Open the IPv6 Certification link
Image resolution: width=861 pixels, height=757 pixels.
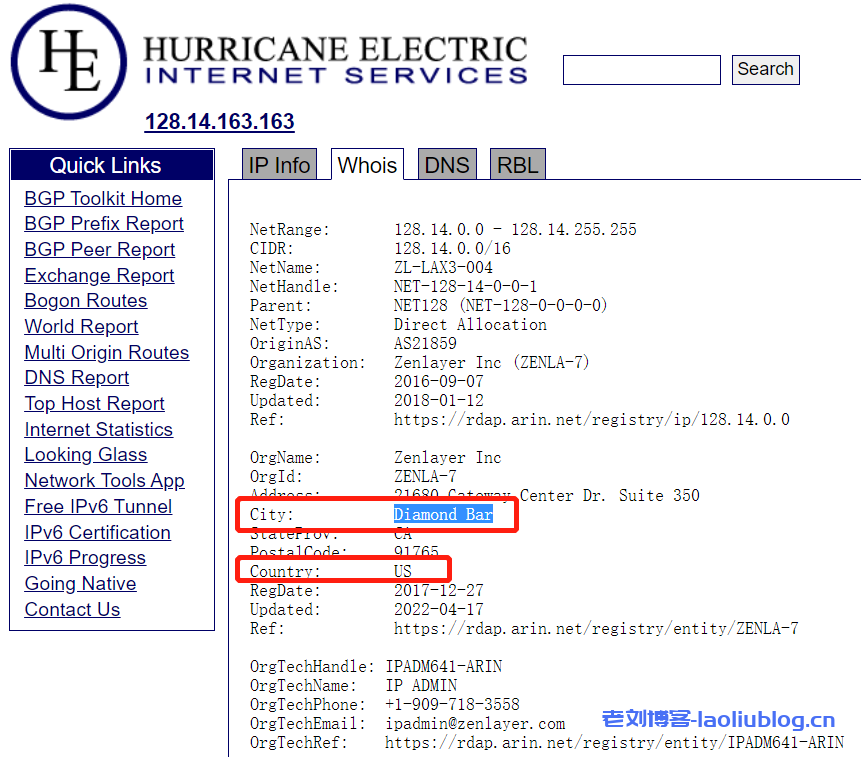click(97, 533)
